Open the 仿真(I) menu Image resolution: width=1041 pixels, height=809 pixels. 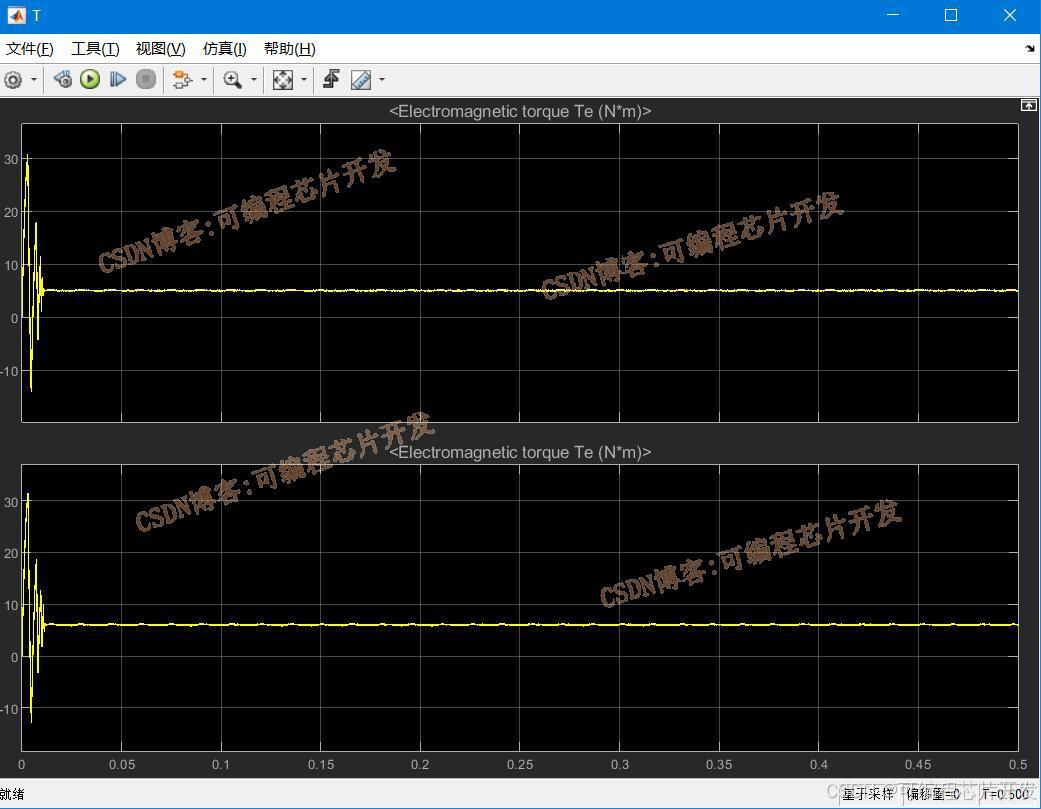pyautogui.click(x=224, y=48)
